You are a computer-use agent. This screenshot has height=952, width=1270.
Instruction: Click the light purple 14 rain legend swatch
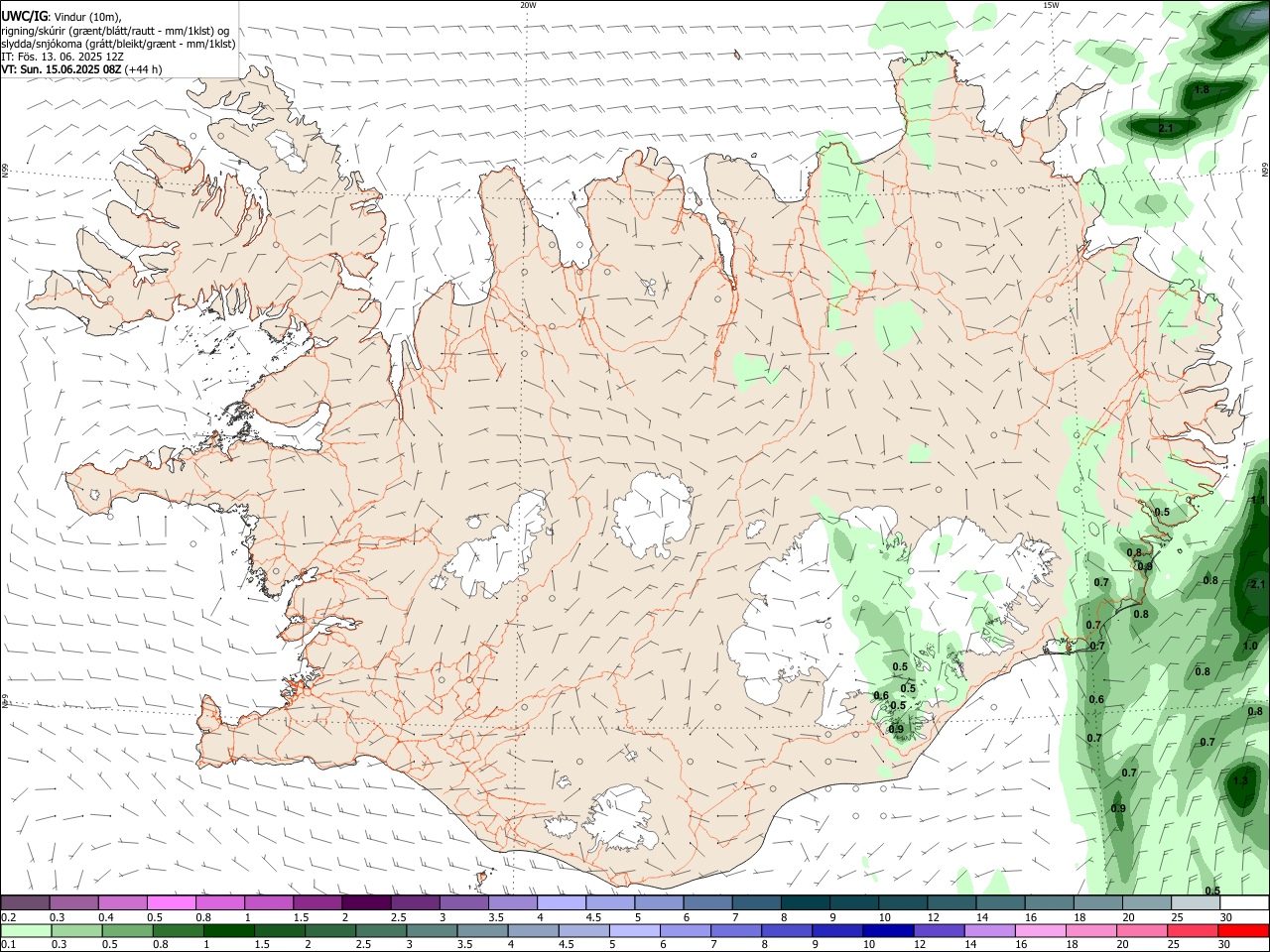(990, 931)
